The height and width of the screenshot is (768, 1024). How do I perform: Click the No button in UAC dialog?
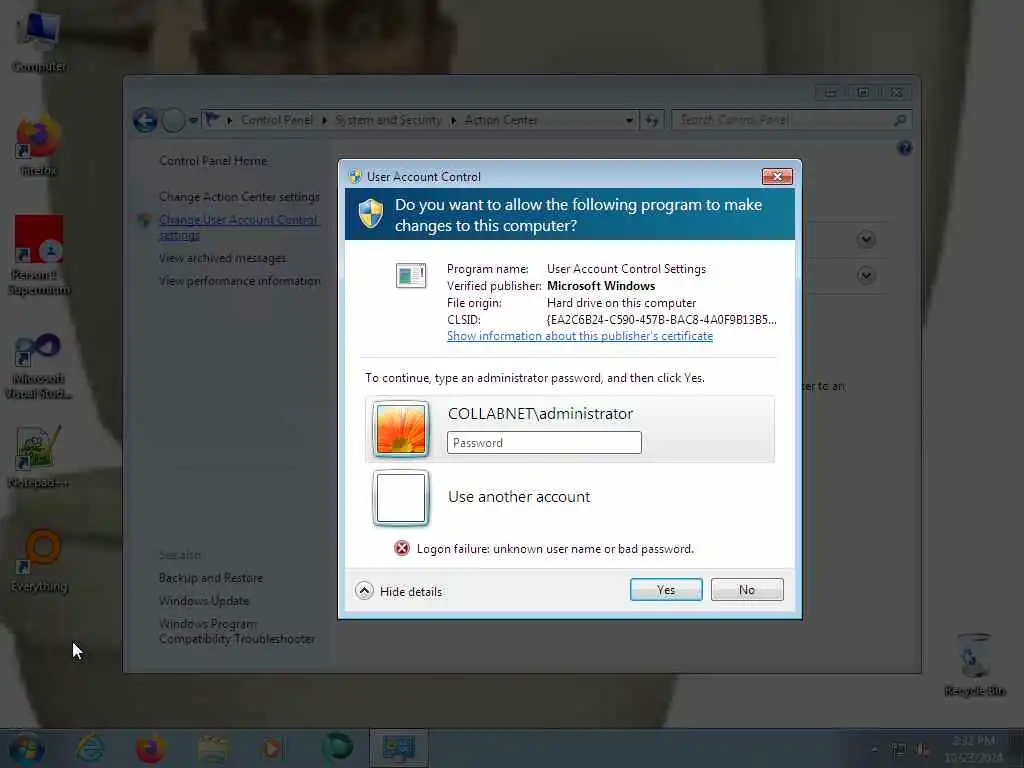click(746, 590)
